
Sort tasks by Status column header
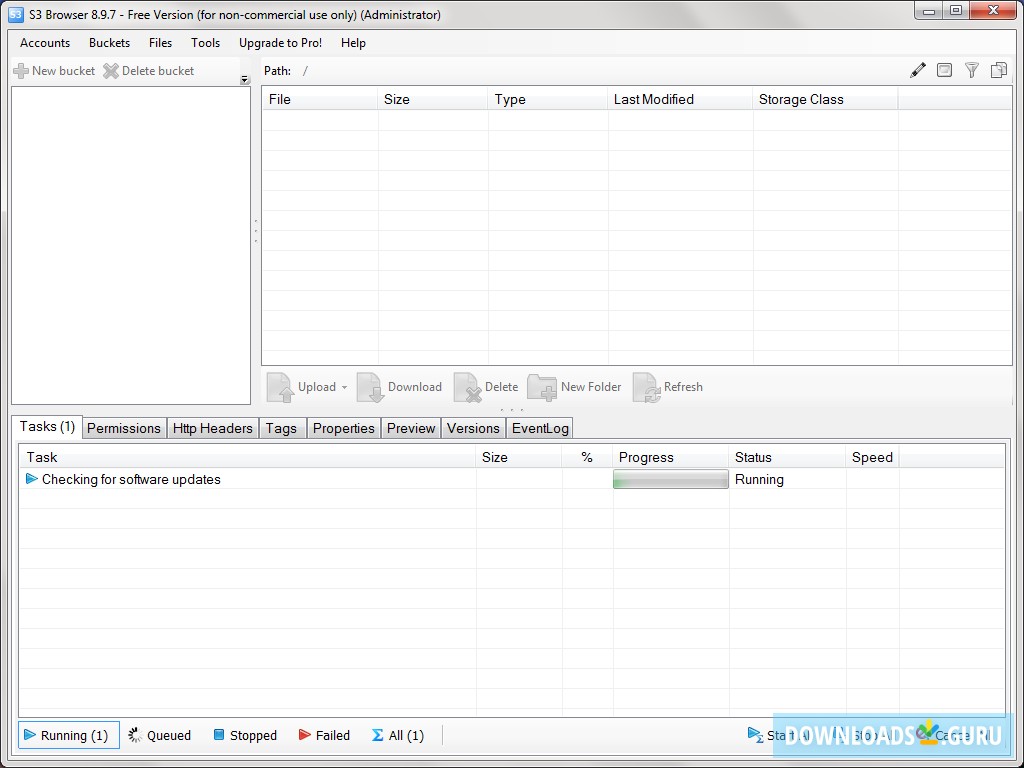coord(787,457)
